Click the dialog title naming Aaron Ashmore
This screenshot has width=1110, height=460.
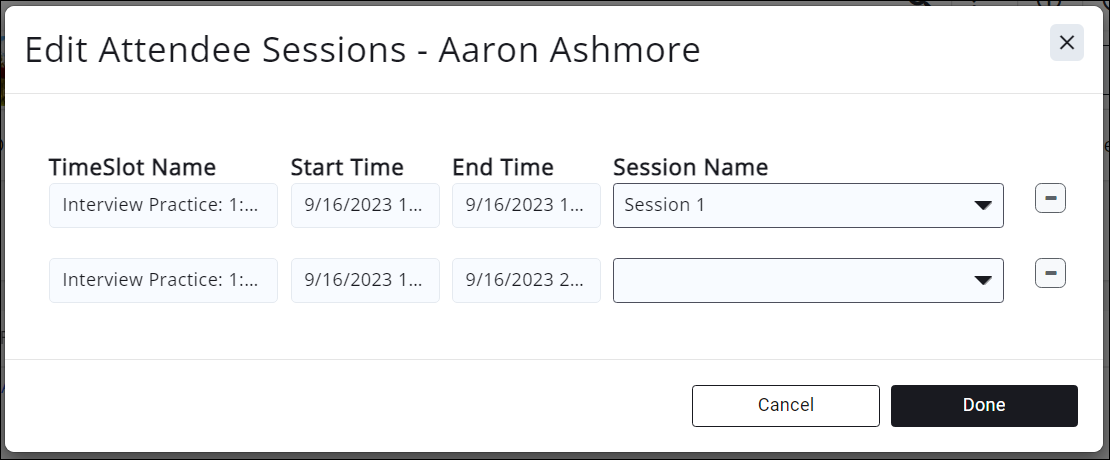[362, 50]
